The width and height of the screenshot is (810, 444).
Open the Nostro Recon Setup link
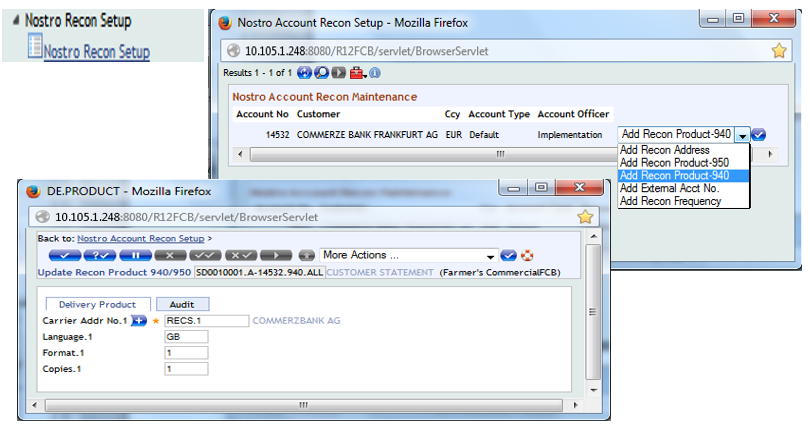[x=97, y=51]
